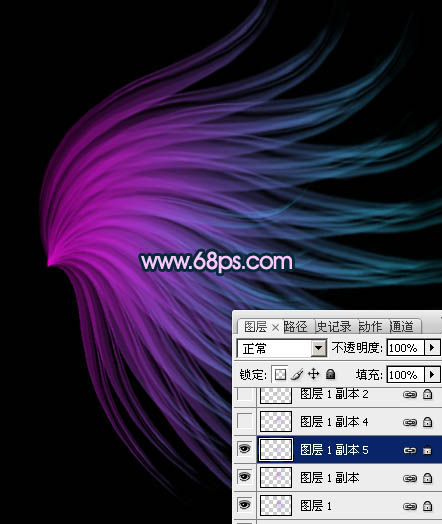Hide the bottom 图层 1 layer
Viewport: 442px width, 524px height.
(x=245, y=505)
